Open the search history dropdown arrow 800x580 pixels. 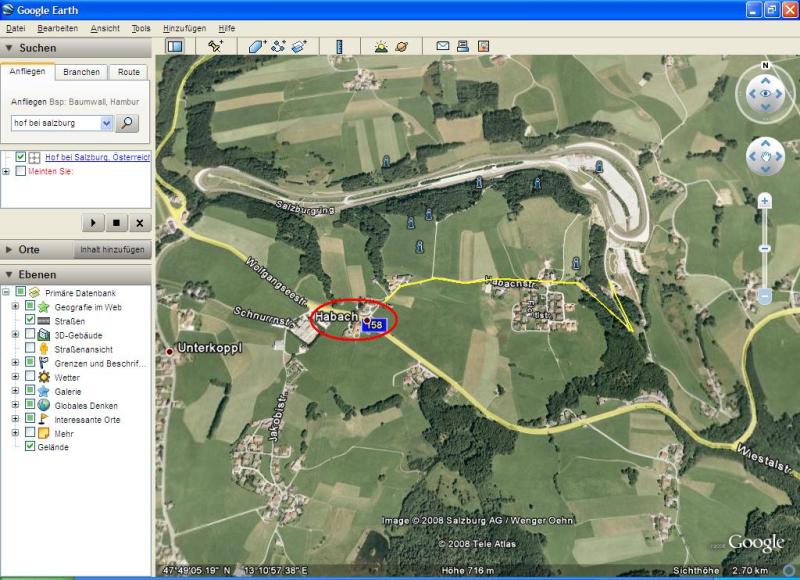107,123
